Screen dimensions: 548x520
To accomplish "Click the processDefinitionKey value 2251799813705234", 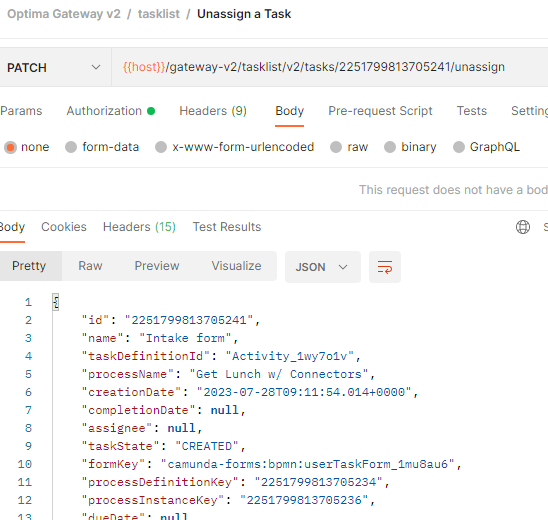I will coord(318,482).
